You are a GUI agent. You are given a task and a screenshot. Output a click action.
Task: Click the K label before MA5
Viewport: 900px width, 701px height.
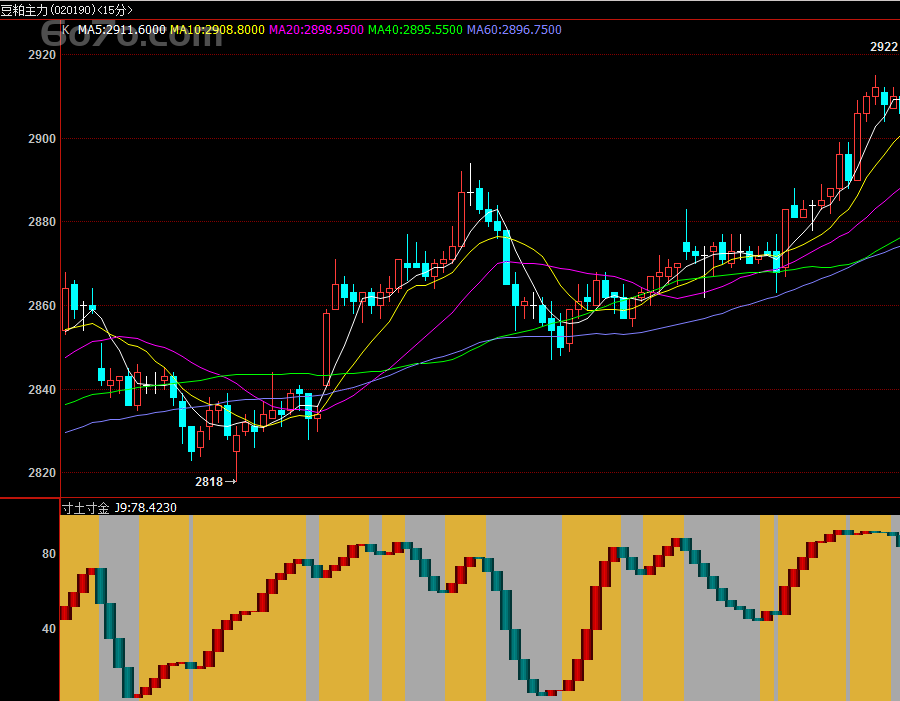pos(66,30)
